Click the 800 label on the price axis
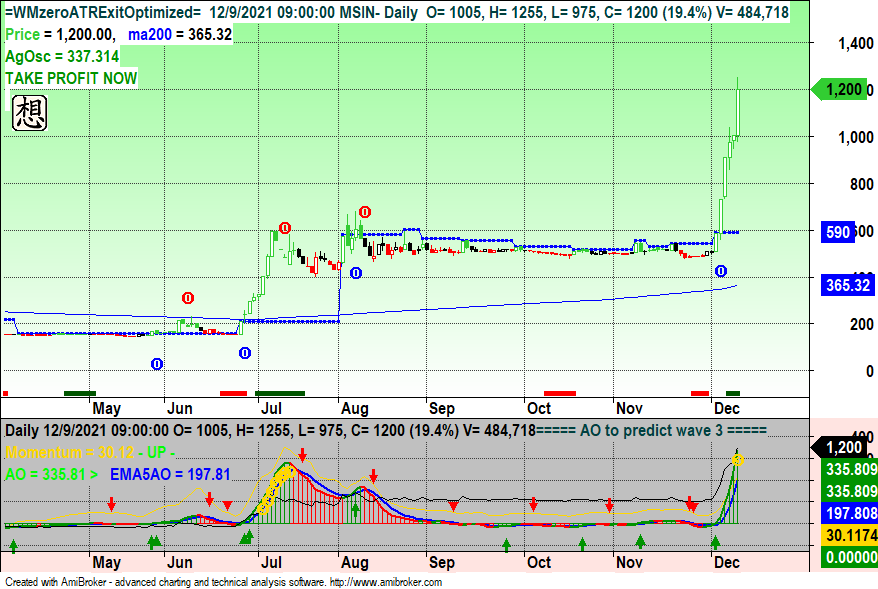The image size is (878, 589). [862, 184]
